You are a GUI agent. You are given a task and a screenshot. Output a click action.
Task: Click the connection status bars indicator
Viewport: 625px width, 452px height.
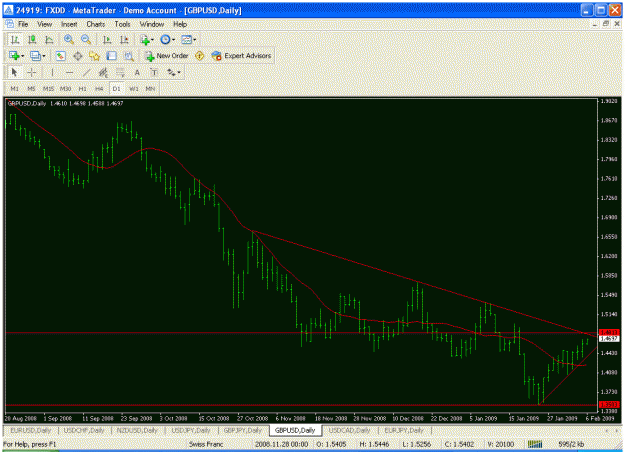(x=535, y=444)
